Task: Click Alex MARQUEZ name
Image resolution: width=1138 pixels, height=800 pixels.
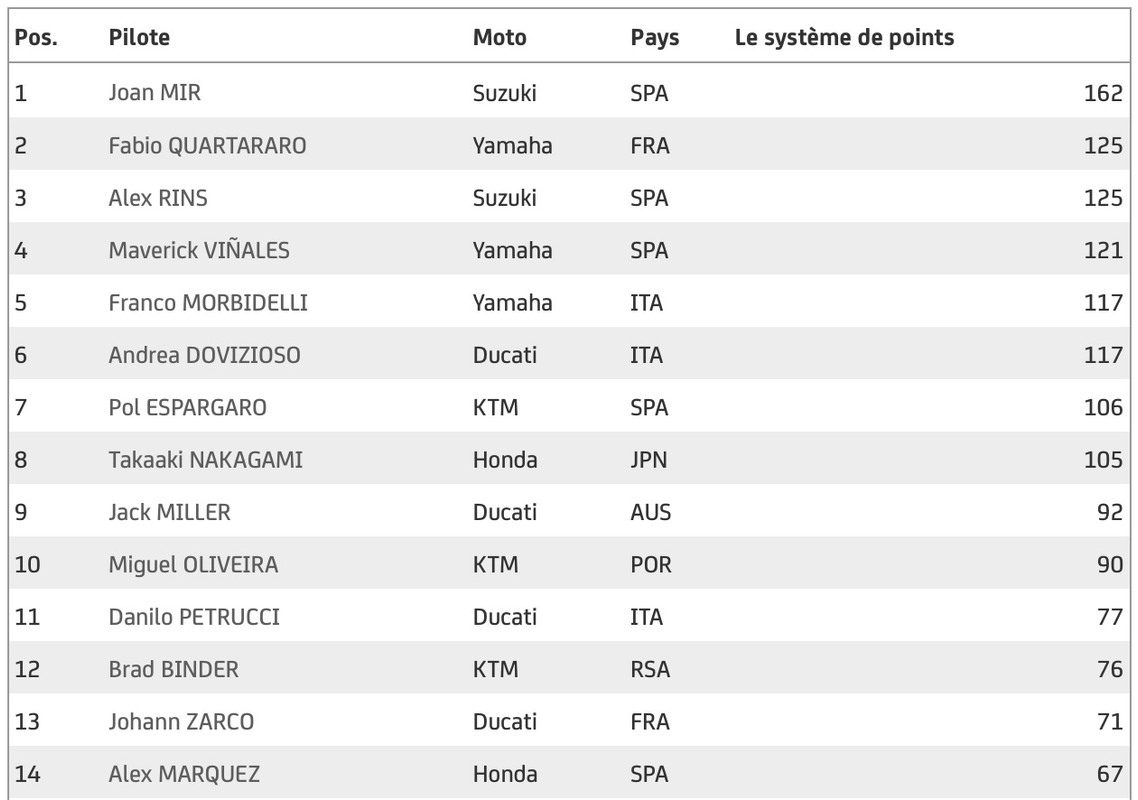Action: [184, 774]
